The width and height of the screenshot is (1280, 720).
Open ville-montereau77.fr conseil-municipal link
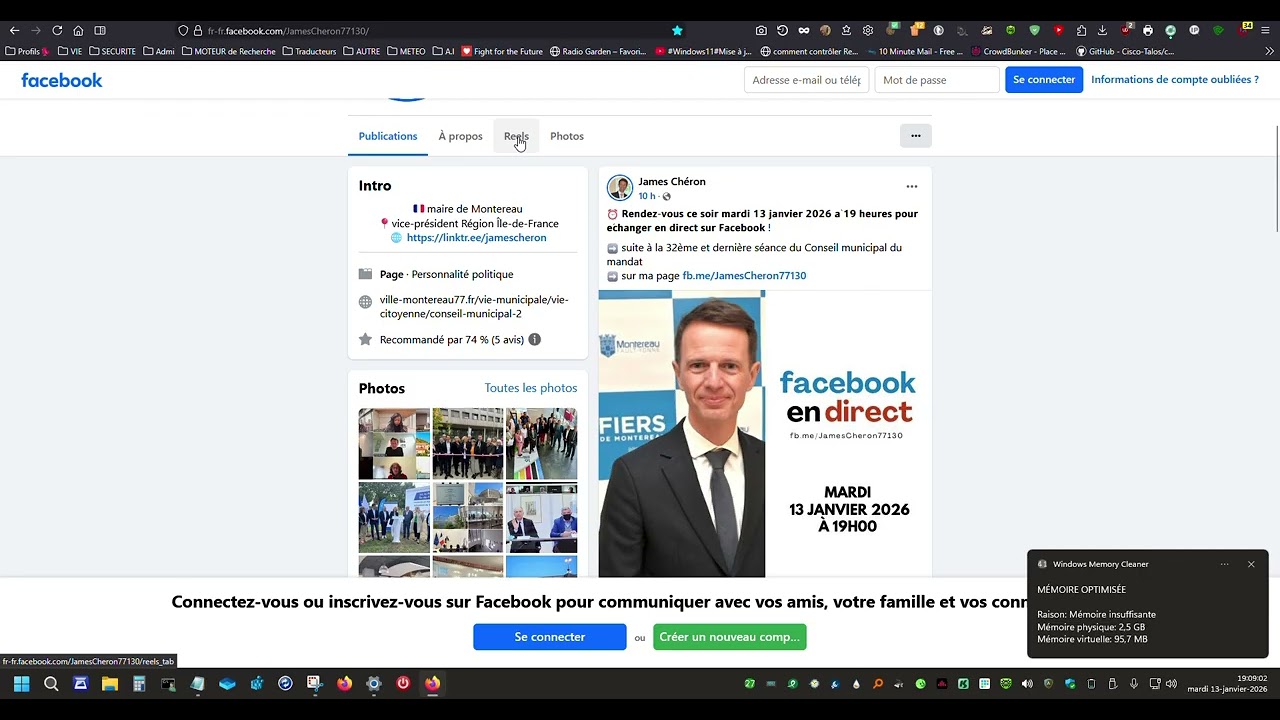click(x=474, y=306)
